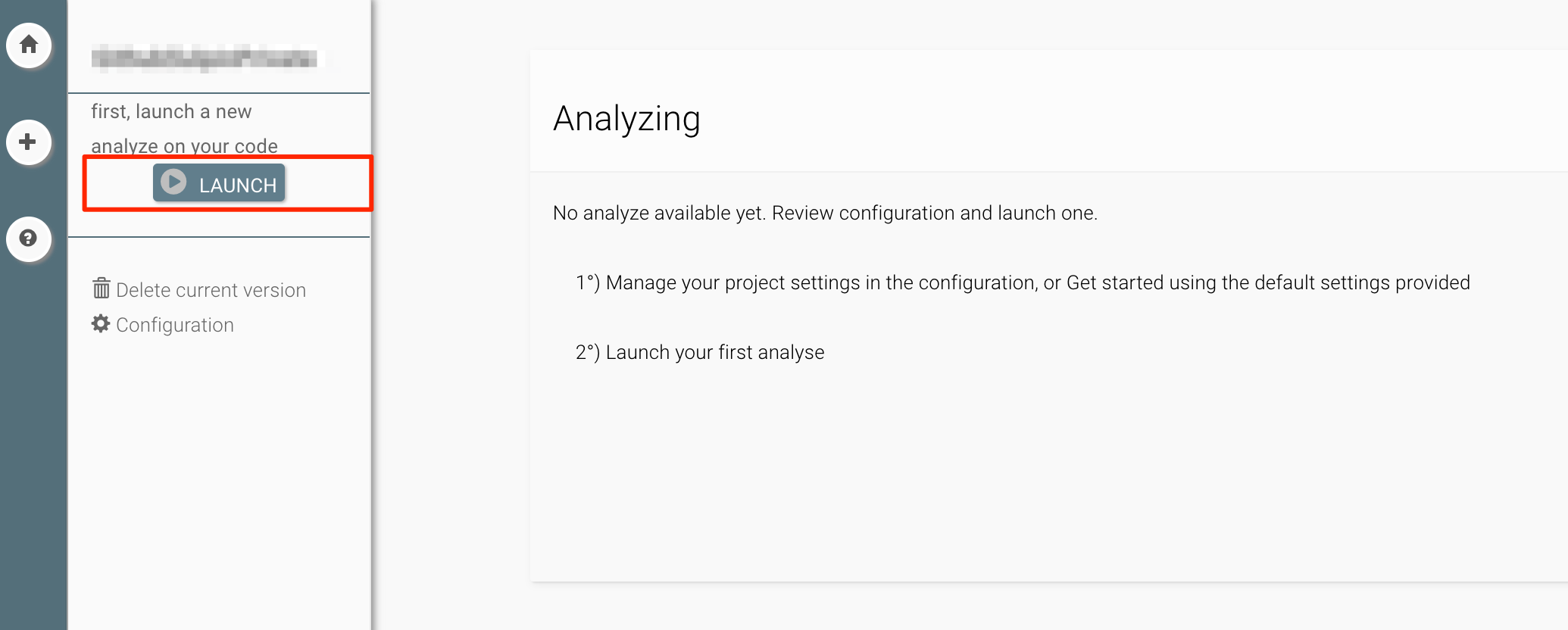
Task: Click the 'Analyzing' heading
Action: tap(626, 119)
